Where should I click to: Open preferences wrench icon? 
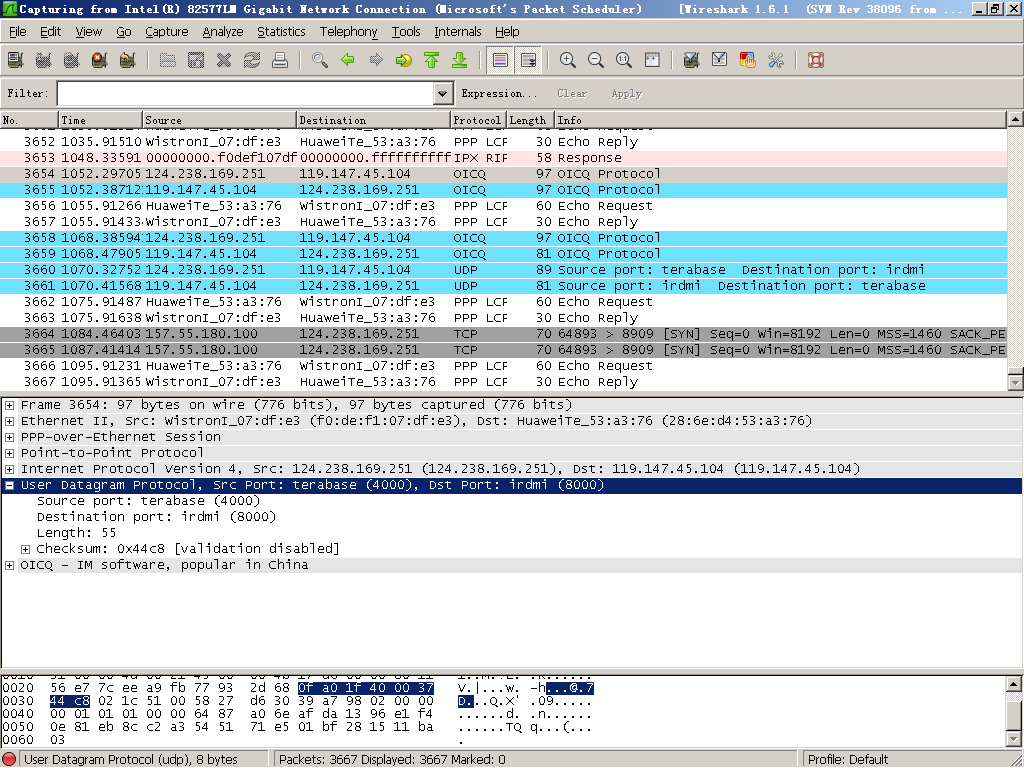coord(776,60)
